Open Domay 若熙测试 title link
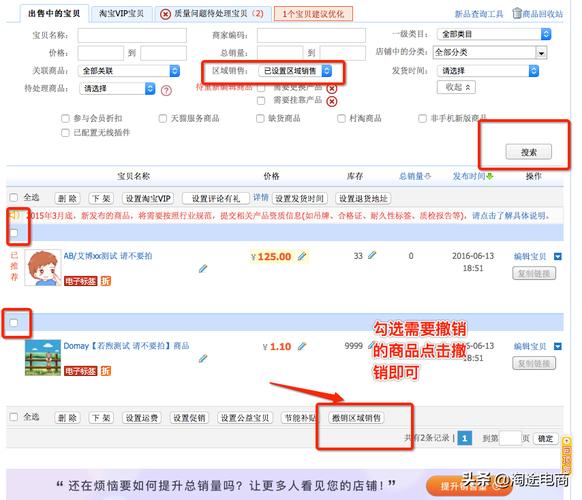 coord(126,346)
